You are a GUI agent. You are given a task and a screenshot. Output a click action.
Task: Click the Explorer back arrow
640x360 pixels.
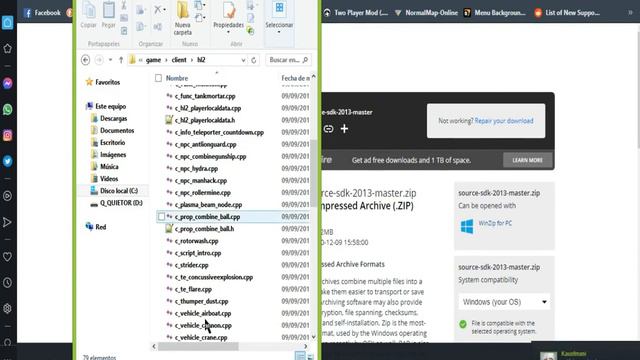[85, 60]
